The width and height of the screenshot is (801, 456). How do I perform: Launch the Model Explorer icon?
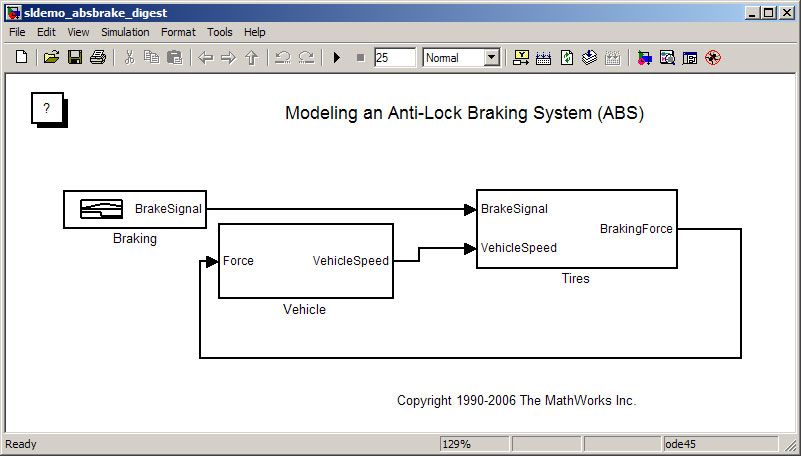(x=667, y=58)
